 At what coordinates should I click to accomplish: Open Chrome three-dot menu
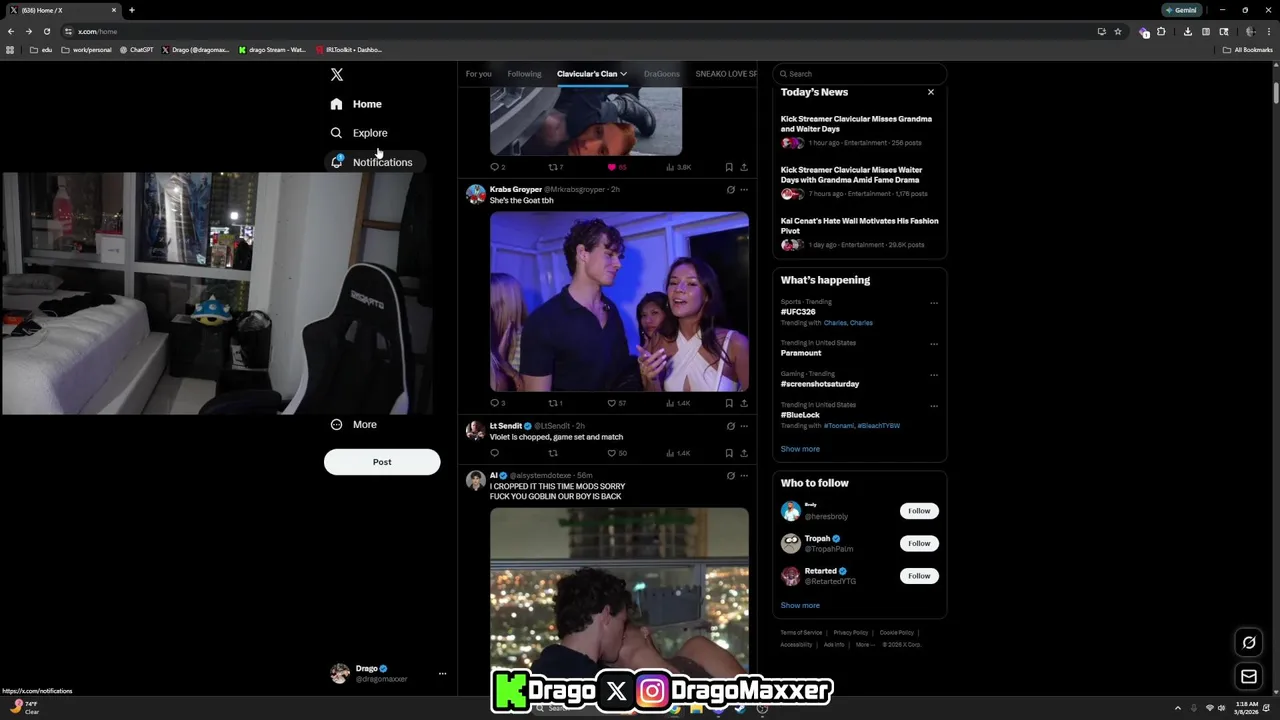click(1270, 31)
